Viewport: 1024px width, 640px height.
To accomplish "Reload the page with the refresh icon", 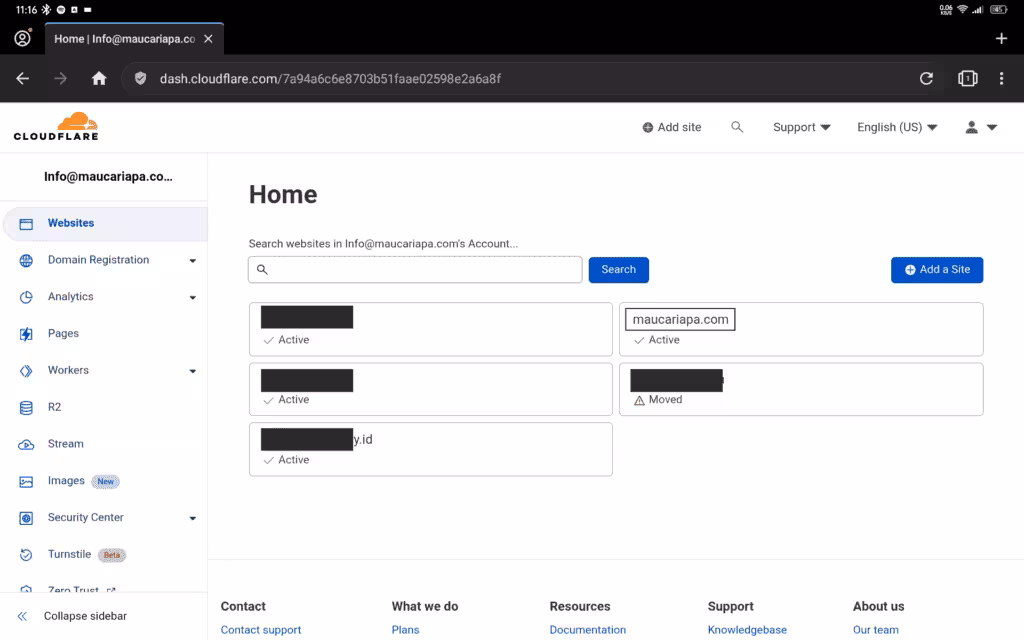I will coord(926,79).
